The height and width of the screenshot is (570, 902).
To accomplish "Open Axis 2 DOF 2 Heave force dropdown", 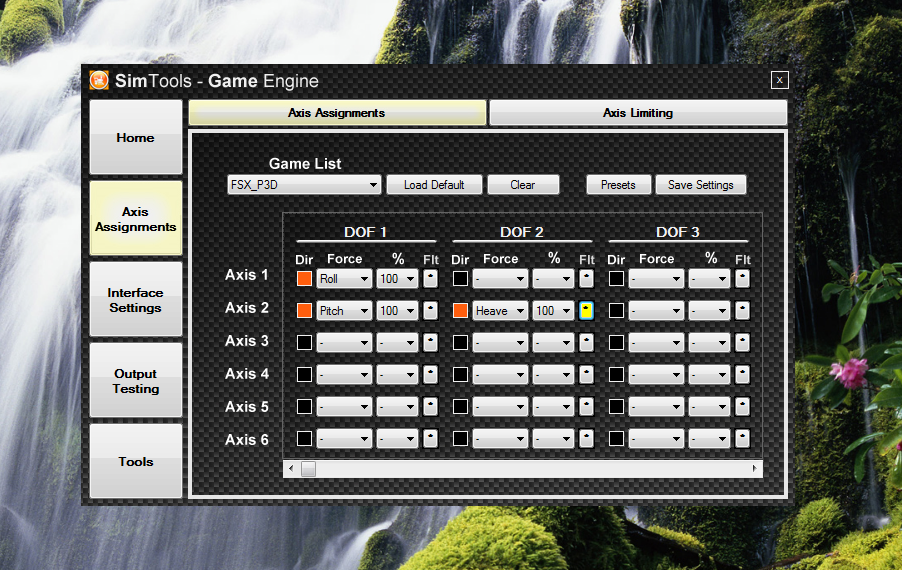I will 500,311.
